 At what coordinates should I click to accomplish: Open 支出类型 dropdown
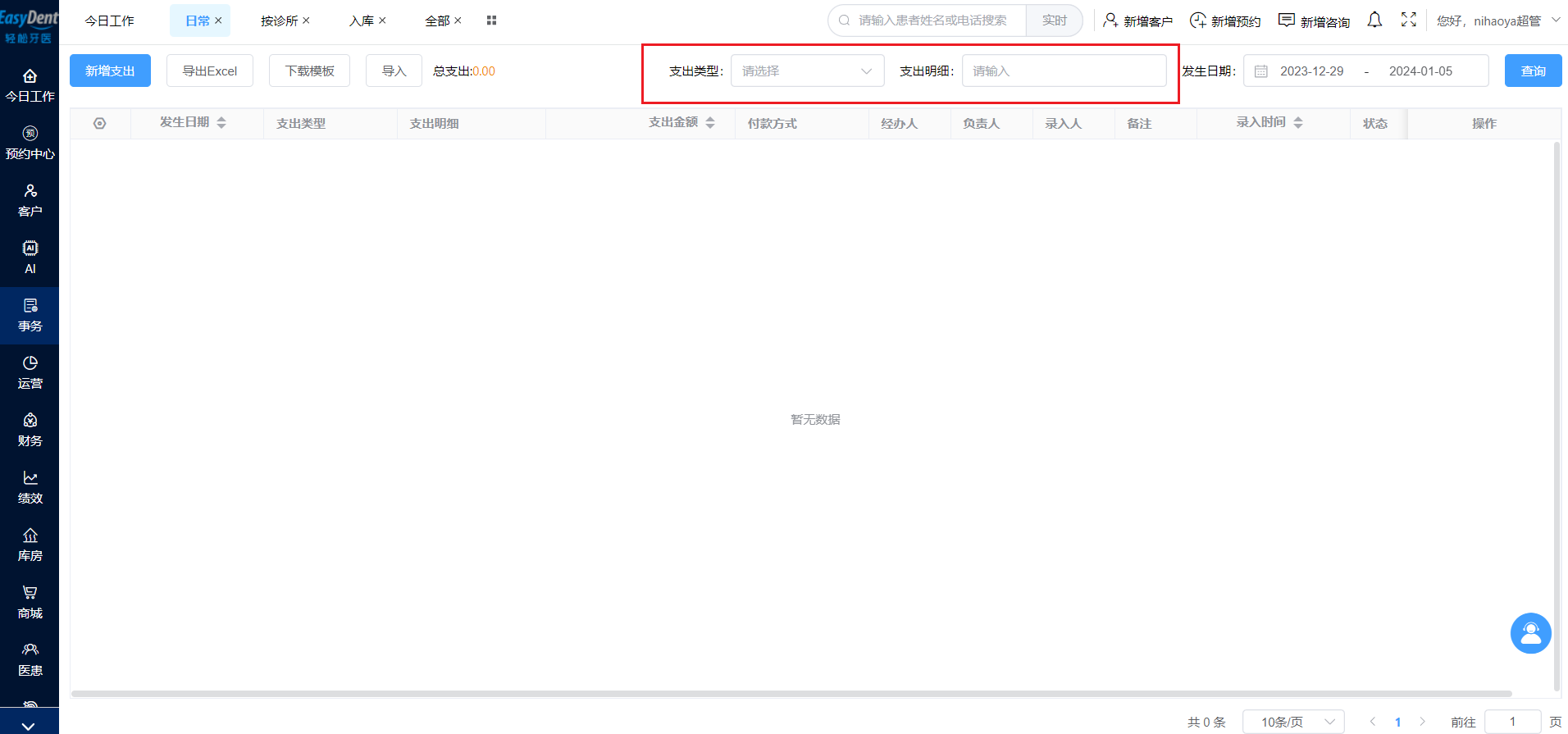coord(807,71)
